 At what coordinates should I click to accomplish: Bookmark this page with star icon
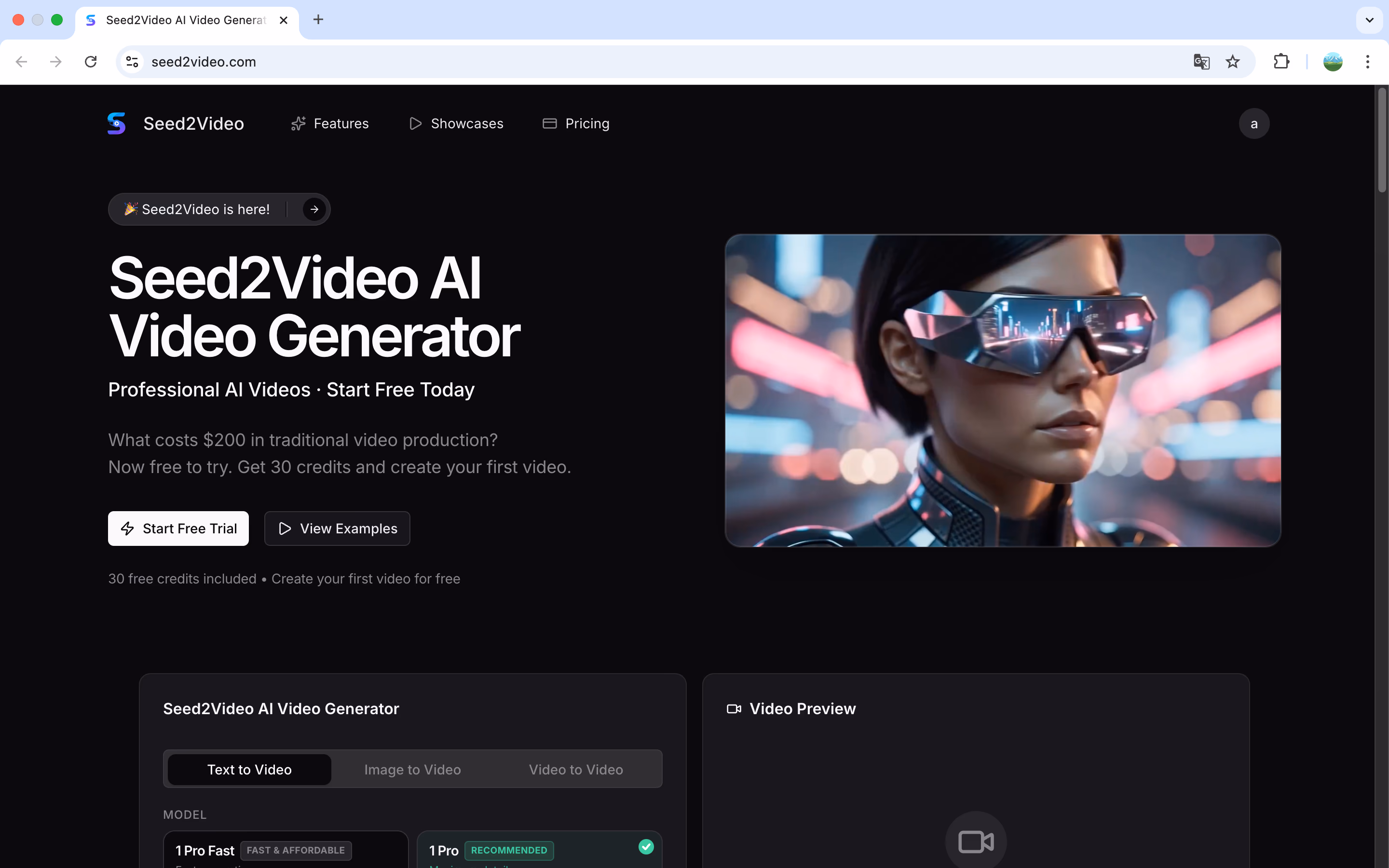1232,61
